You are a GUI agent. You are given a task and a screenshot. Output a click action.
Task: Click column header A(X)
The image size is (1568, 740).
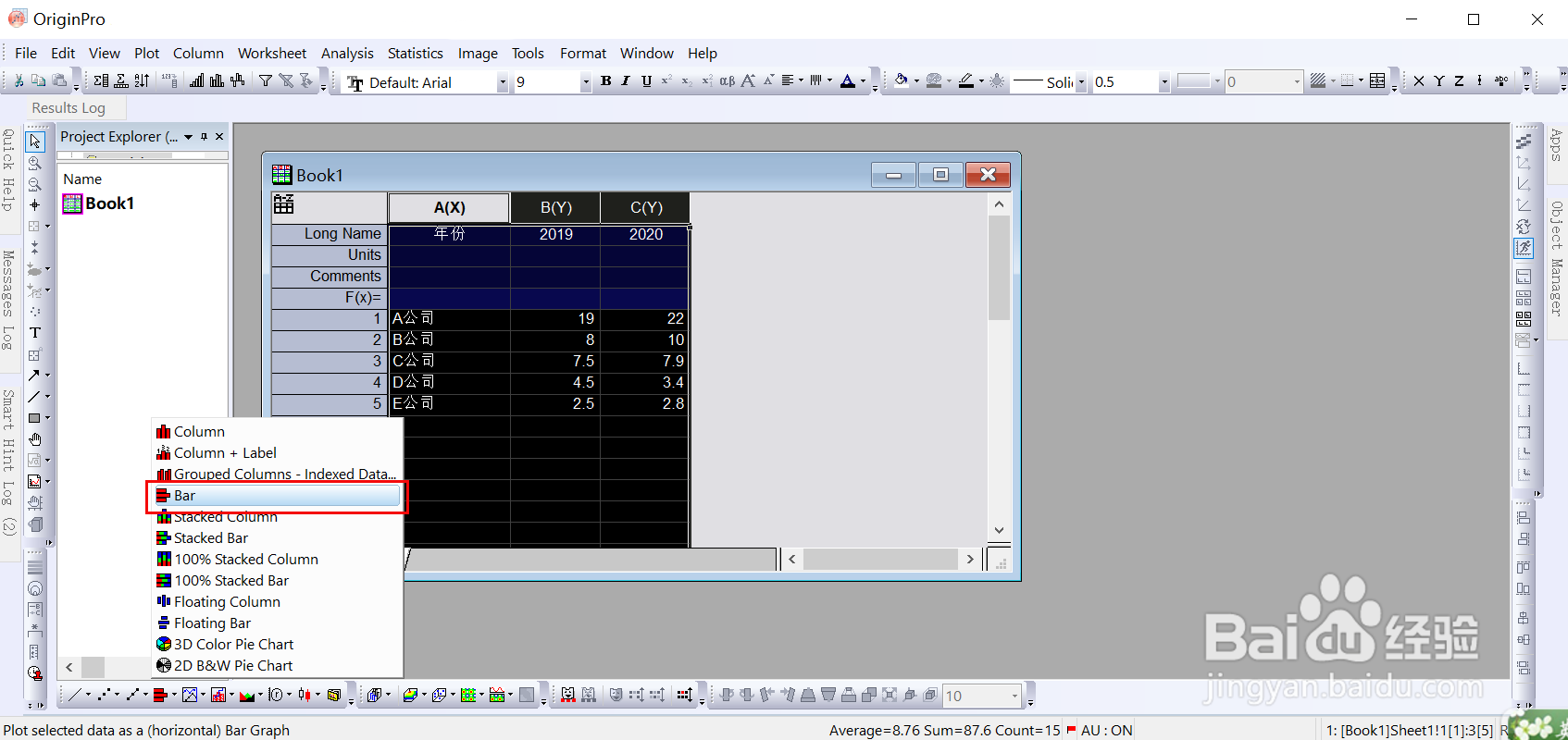[449, 208]
